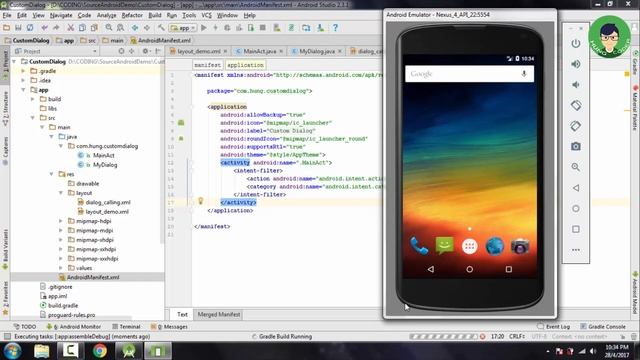Screen dimensions: 640x360
Task: Open the Refactor menu
Action: [132, 15]
